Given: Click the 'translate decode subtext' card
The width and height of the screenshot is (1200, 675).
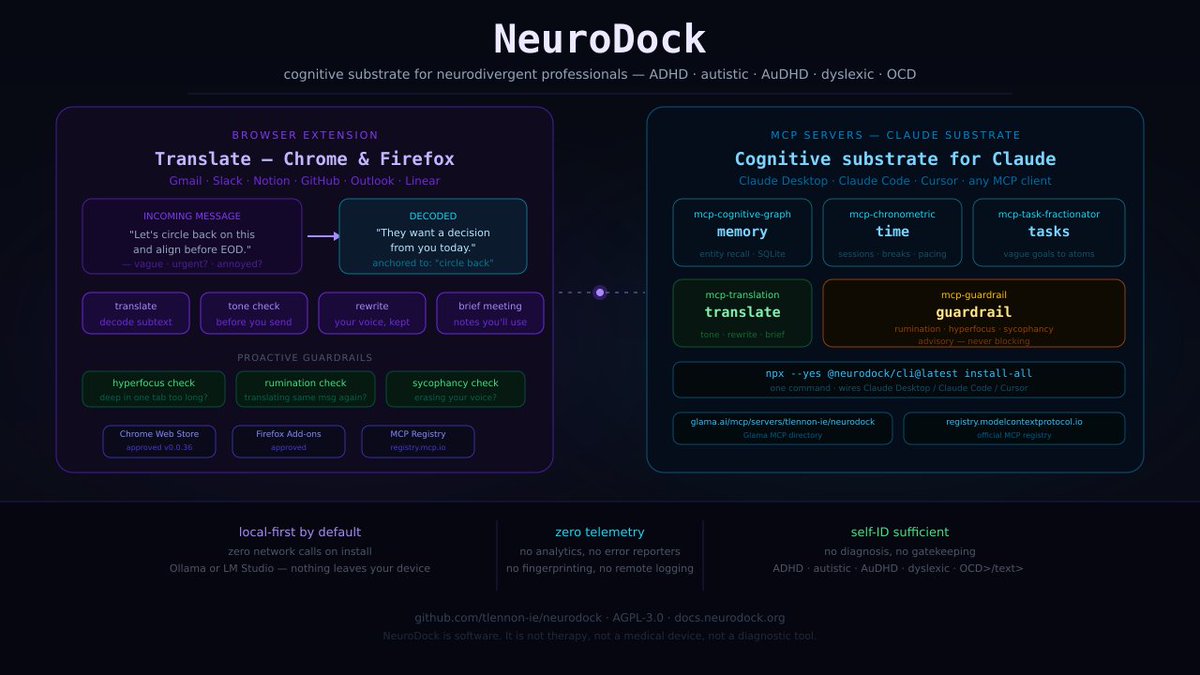Looking at the screenshot, I should coord(136,313).
